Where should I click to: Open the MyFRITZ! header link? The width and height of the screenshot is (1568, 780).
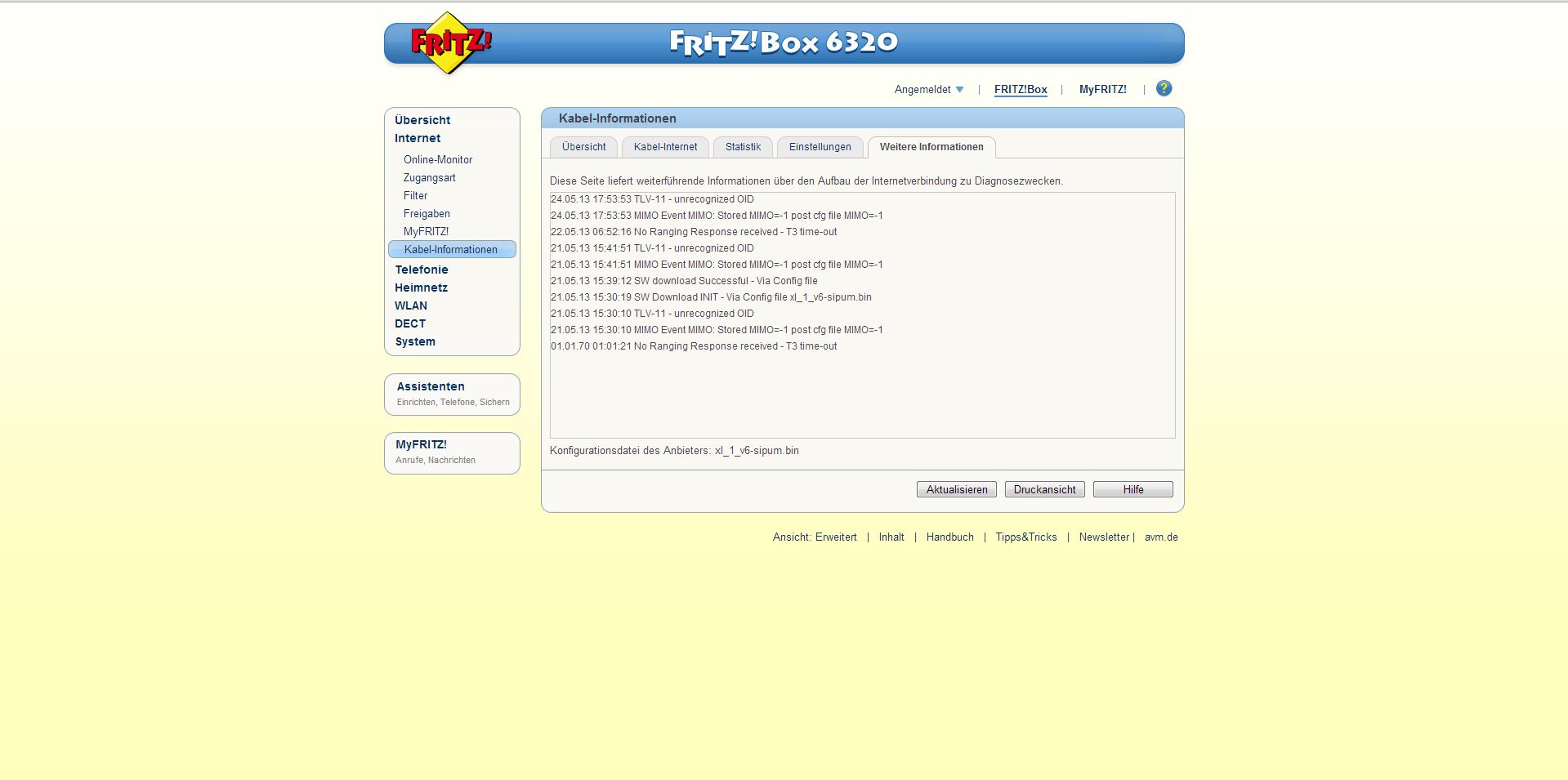(x=1102, y=90)
